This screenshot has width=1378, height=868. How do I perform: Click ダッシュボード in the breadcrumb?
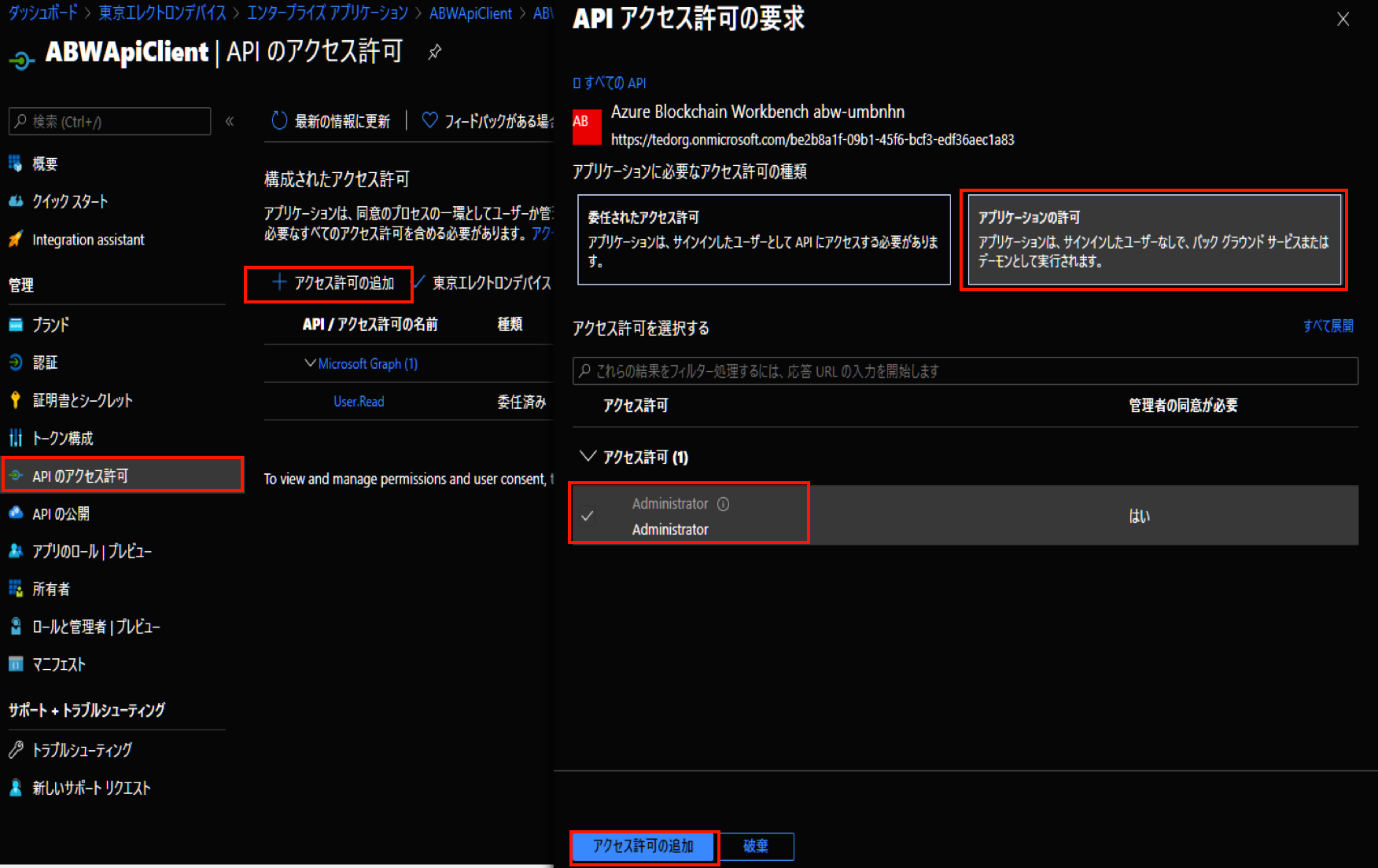tap(43, 13)
